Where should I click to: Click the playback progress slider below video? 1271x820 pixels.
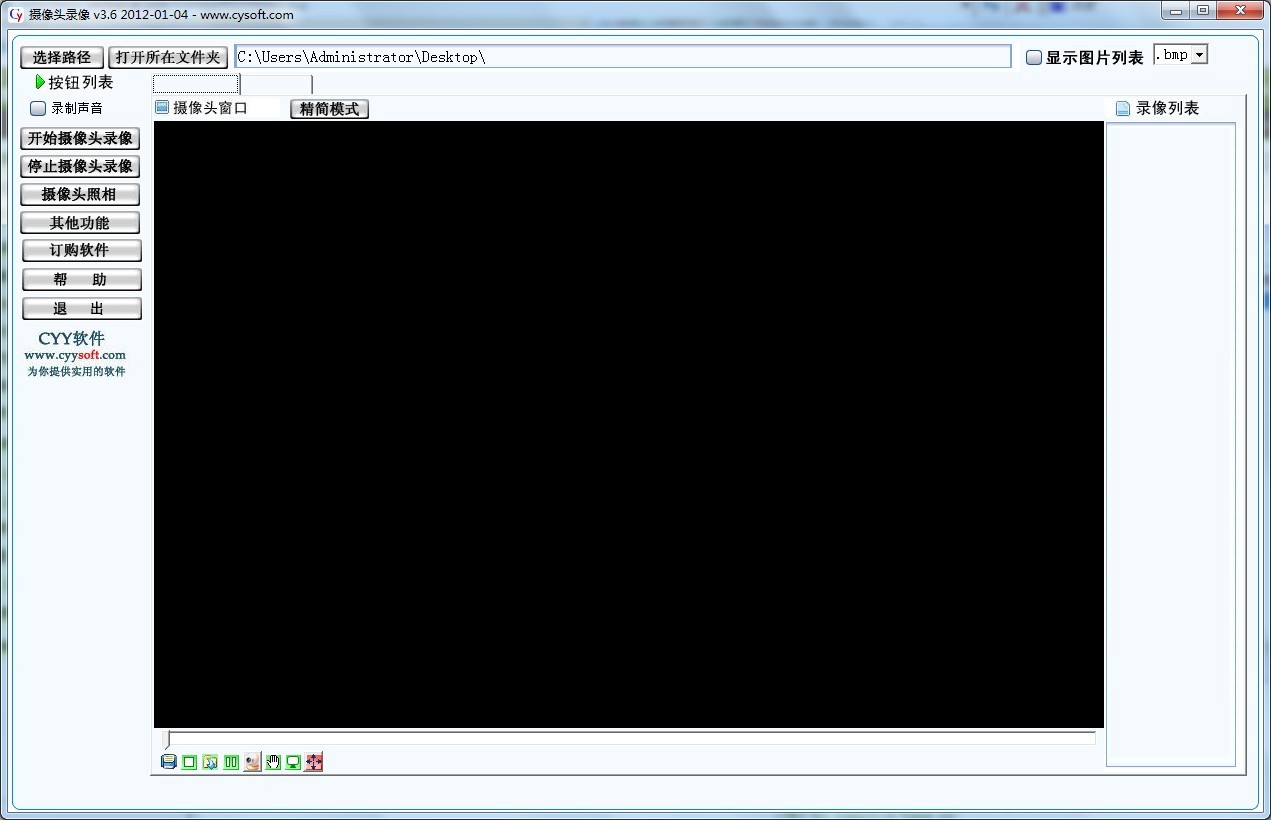pos(630,739)
